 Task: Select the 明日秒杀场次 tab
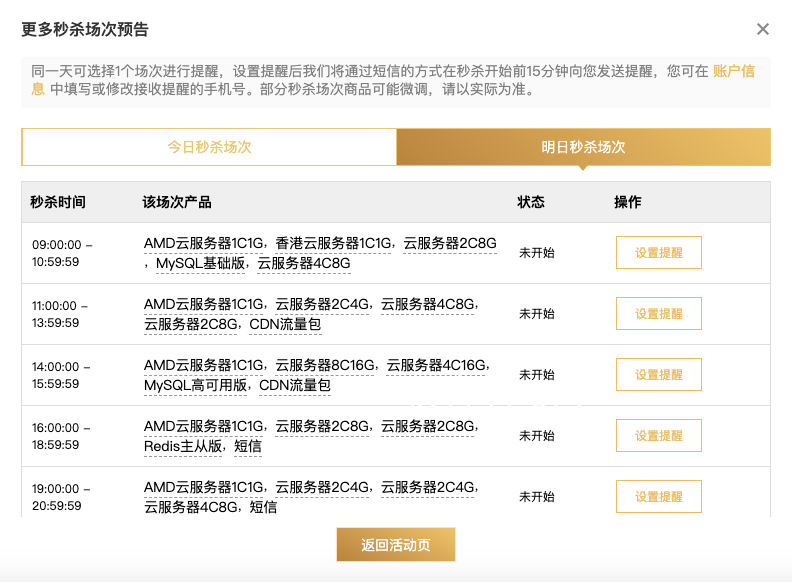tap(583, 147)
